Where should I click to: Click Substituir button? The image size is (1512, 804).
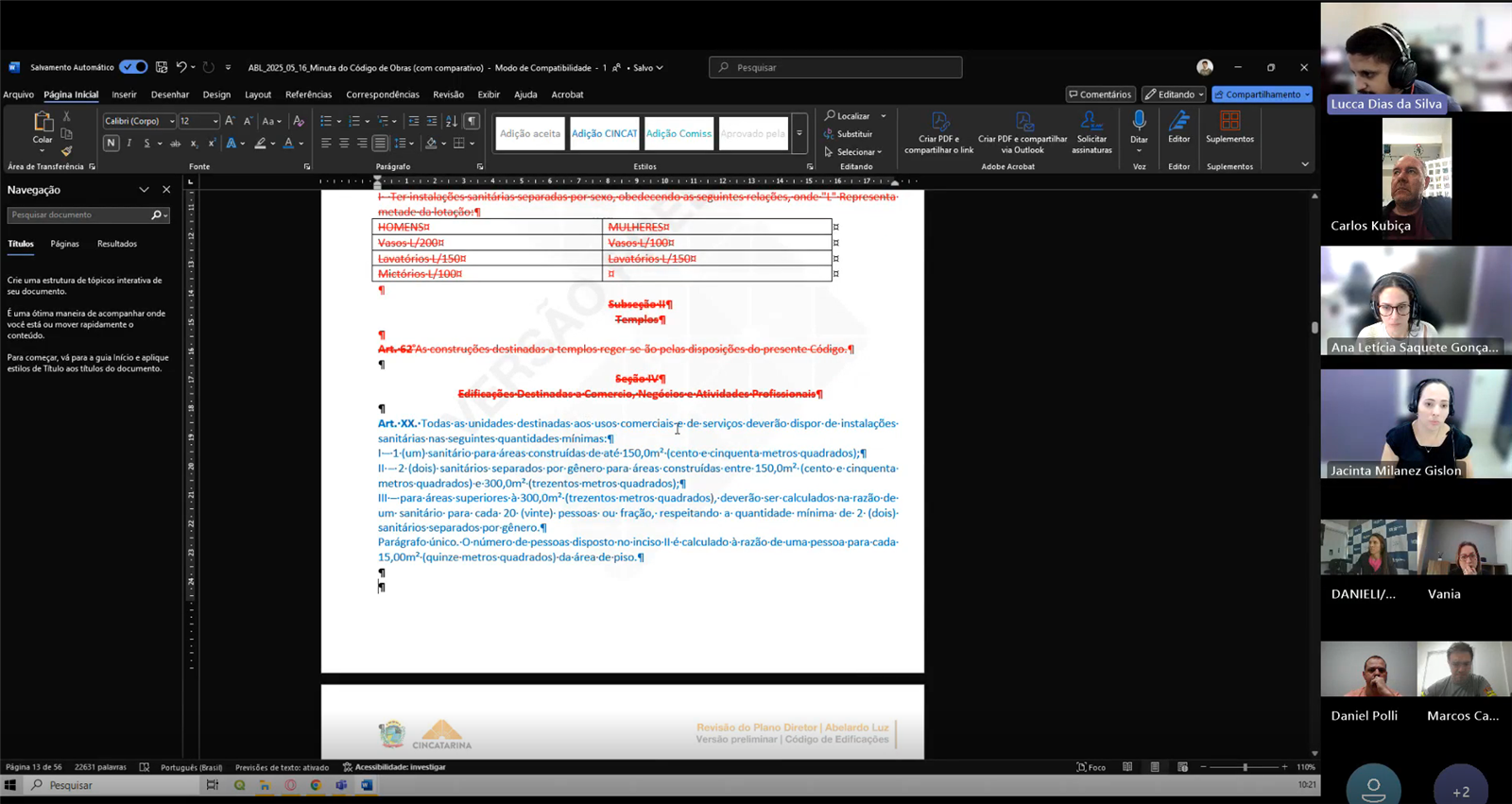[848, 134]
